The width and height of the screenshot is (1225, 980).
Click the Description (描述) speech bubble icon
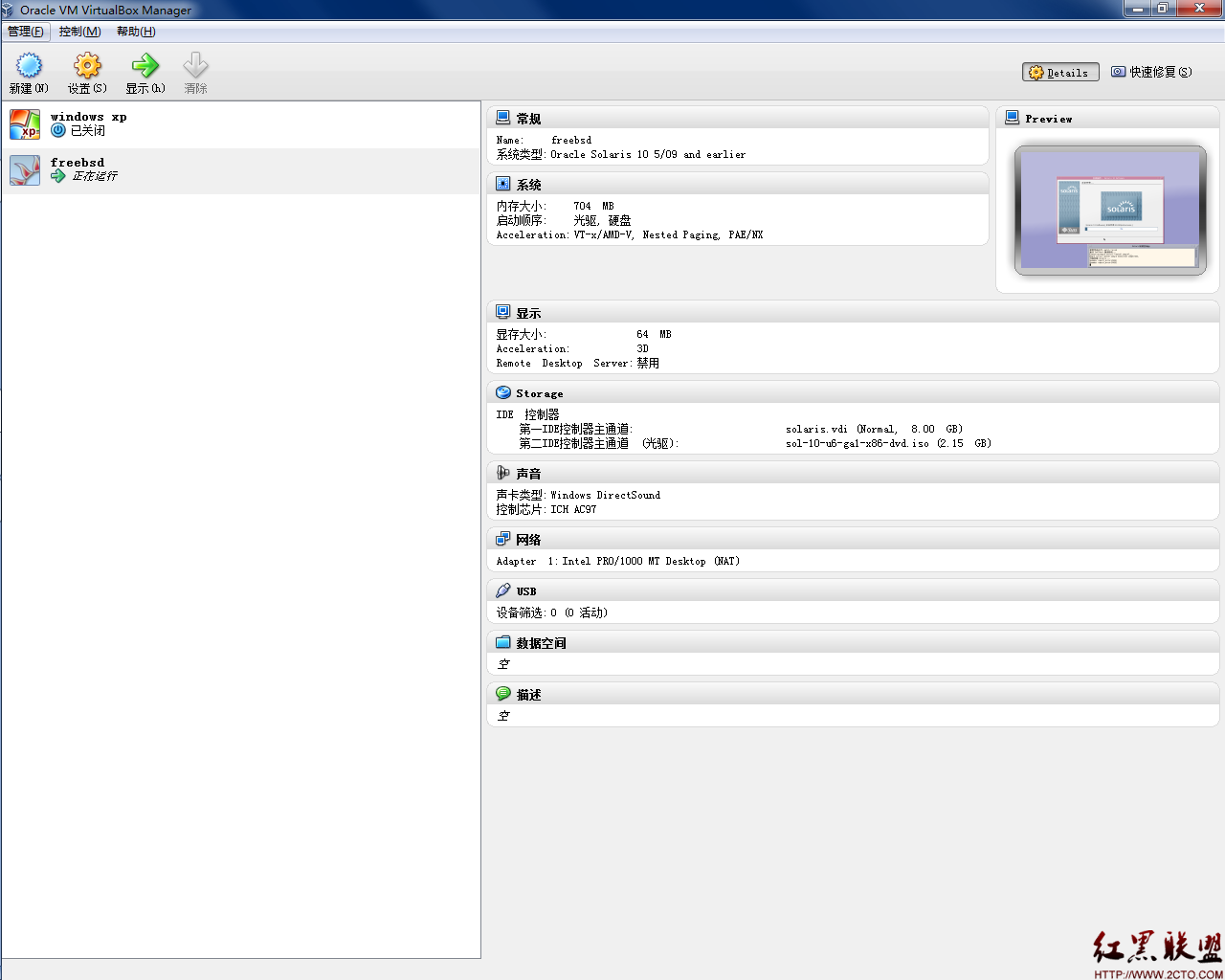(503, 694)
